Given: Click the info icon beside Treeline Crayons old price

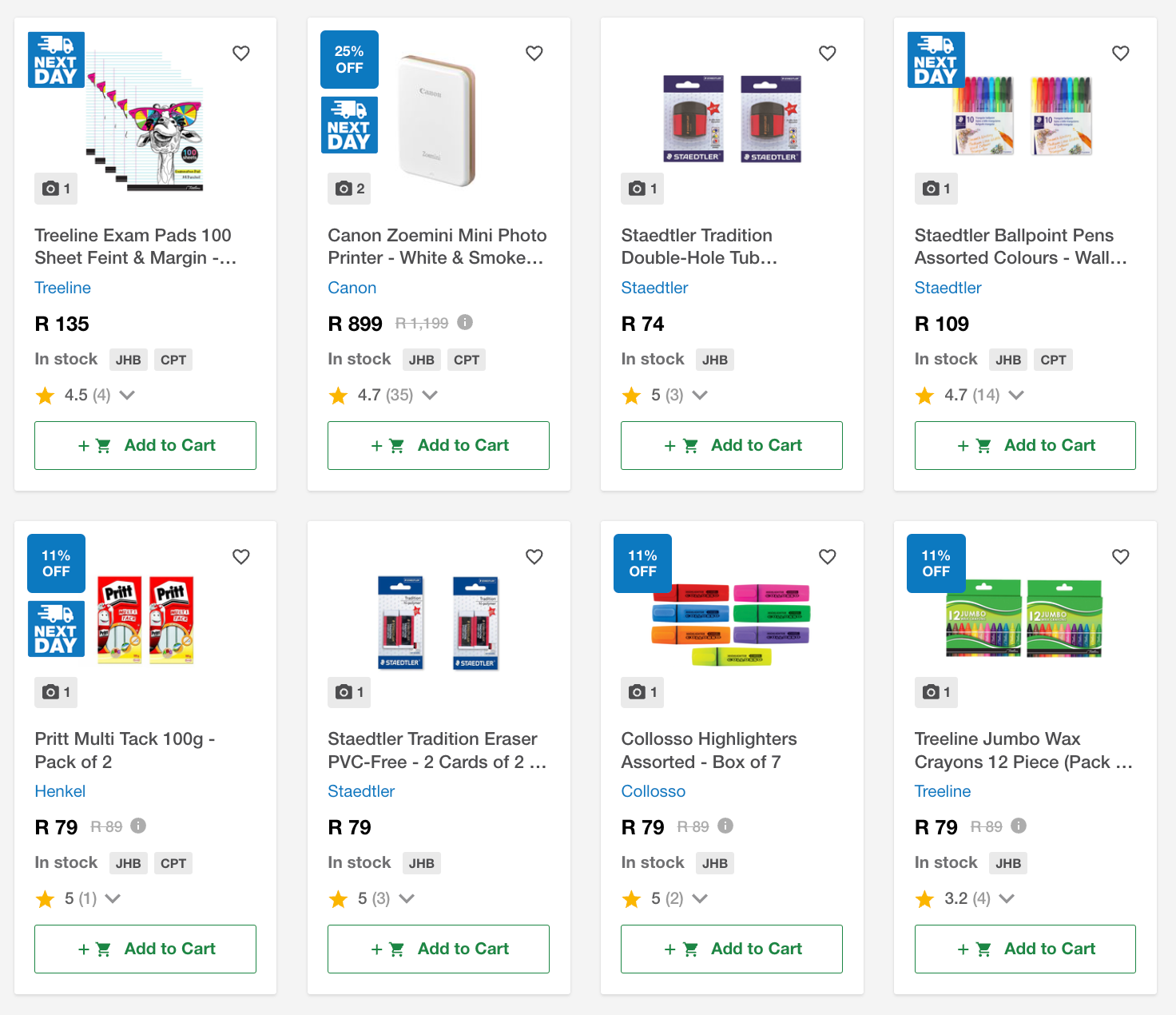Looking at the screenshot, I should point(1019,826).
